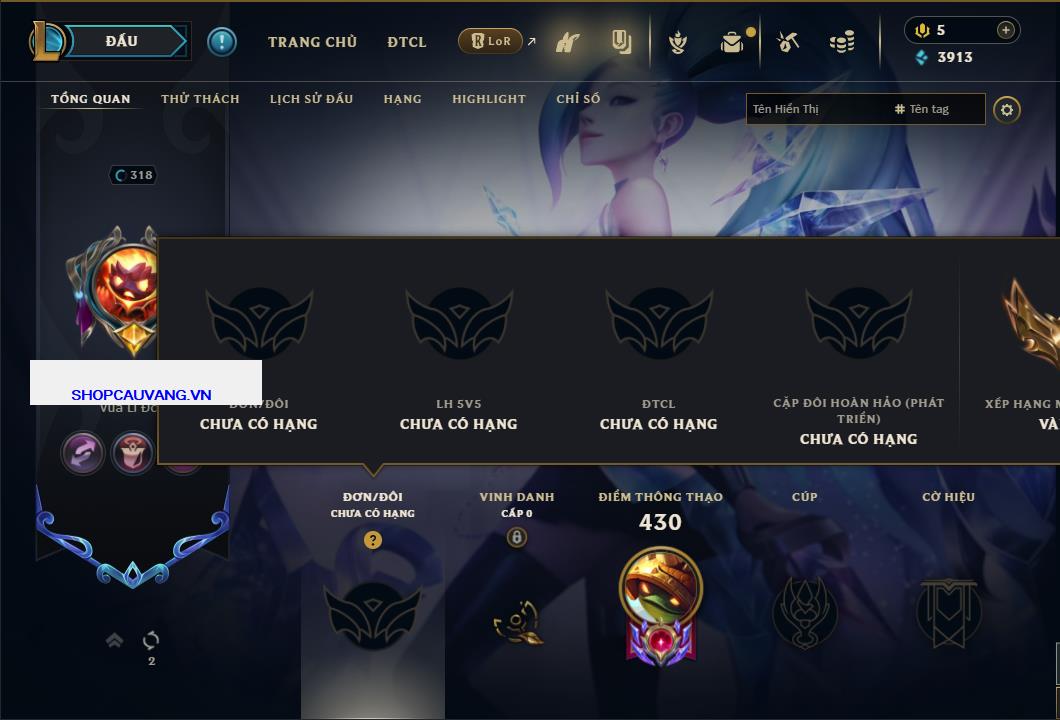
Task: Open the champion mastery portrait thumbnail
Action: tap(660, 585)
